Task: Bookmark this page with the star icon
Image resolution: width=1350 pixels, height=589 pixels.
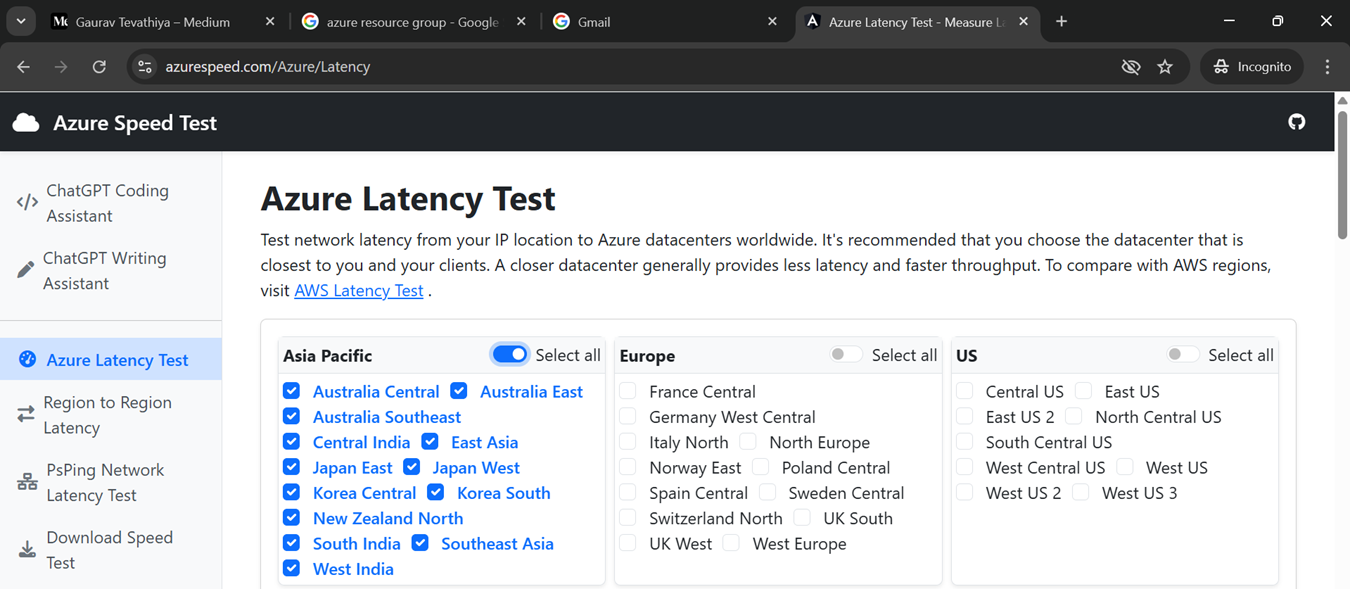Action: coord(1165,67)
